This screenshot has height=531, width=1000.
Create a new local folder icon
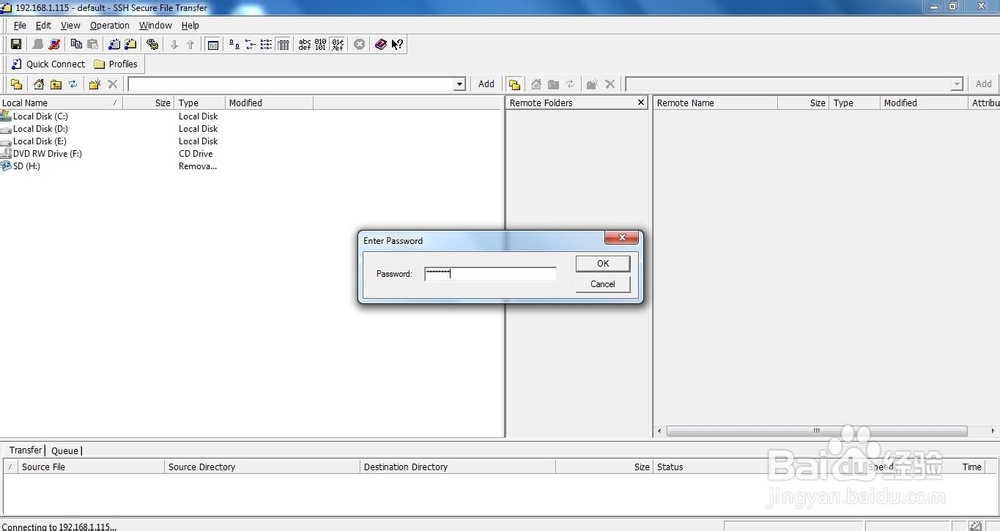[x=95, y=84]
